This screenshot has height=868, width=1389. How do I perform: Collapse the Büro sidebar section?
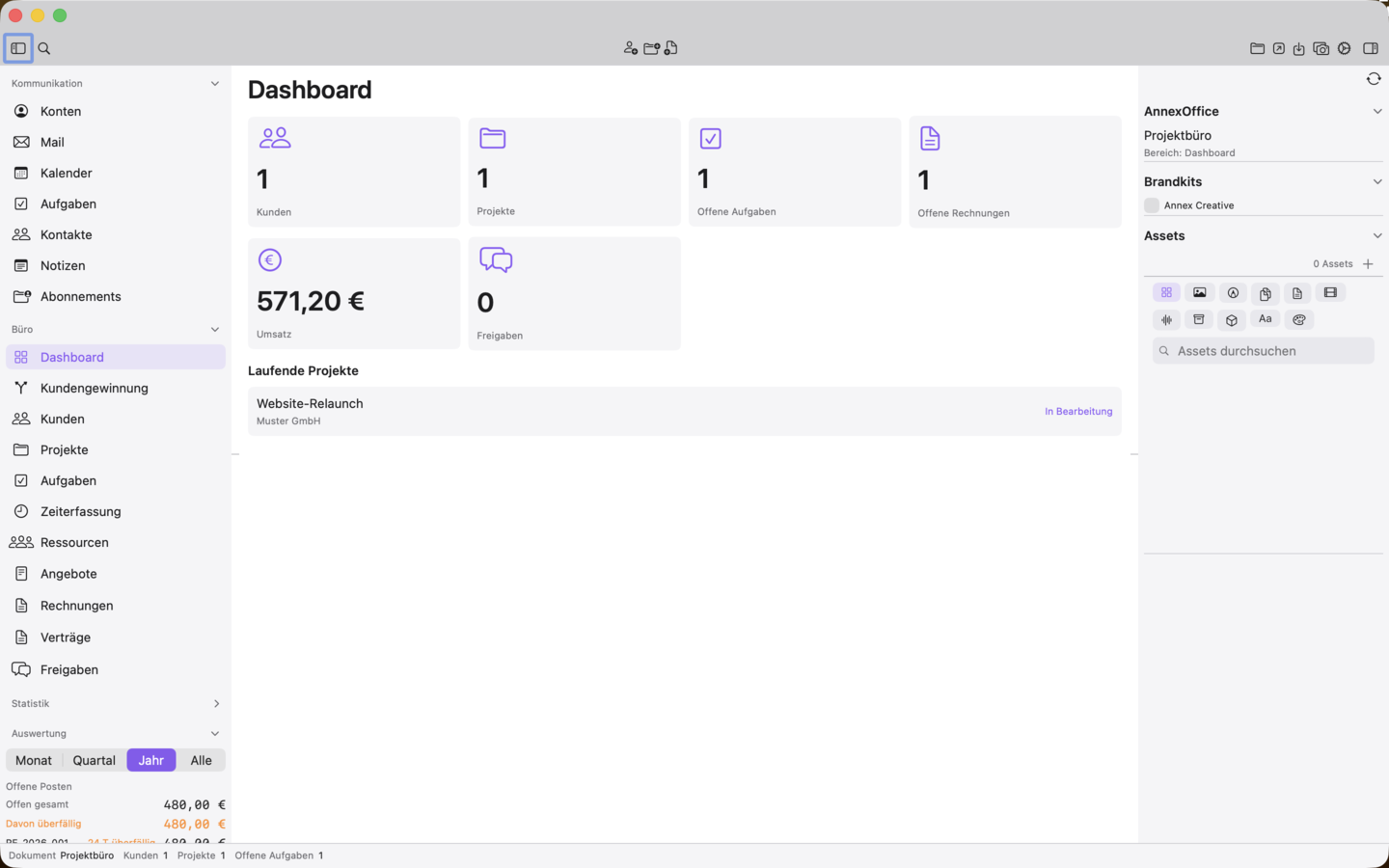pos(215,330)
